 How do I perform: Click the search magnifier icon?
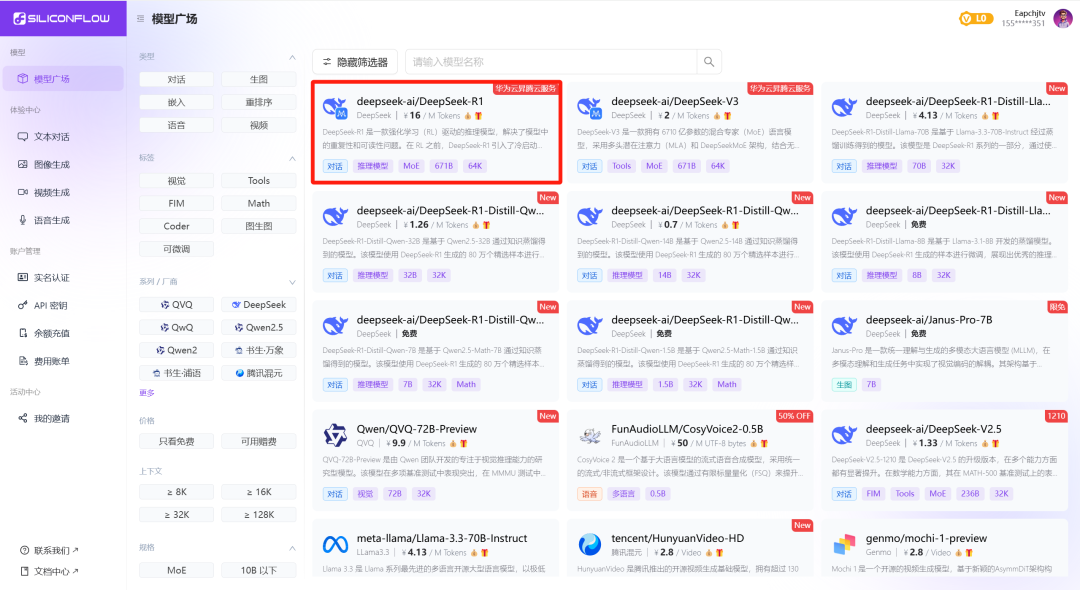click(x=709, y=62)
